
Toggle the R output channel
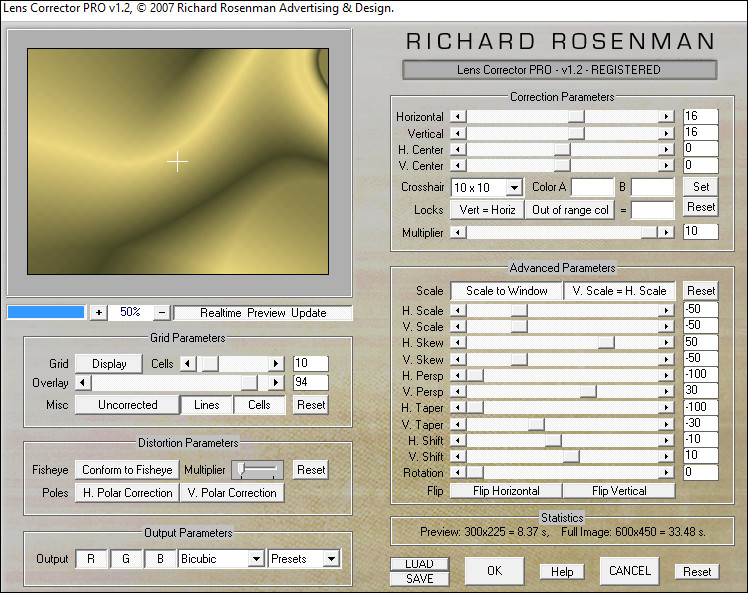click(91, 559)
